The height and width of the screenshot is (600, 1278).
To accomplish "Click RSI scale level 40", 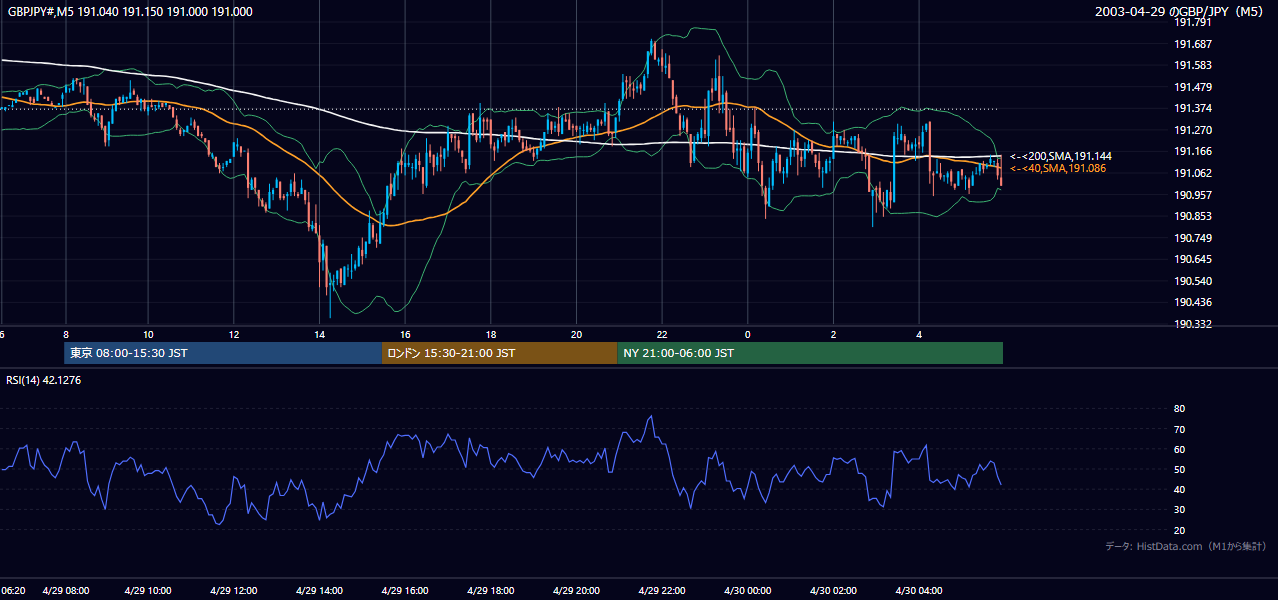I will coord(1179,489).
